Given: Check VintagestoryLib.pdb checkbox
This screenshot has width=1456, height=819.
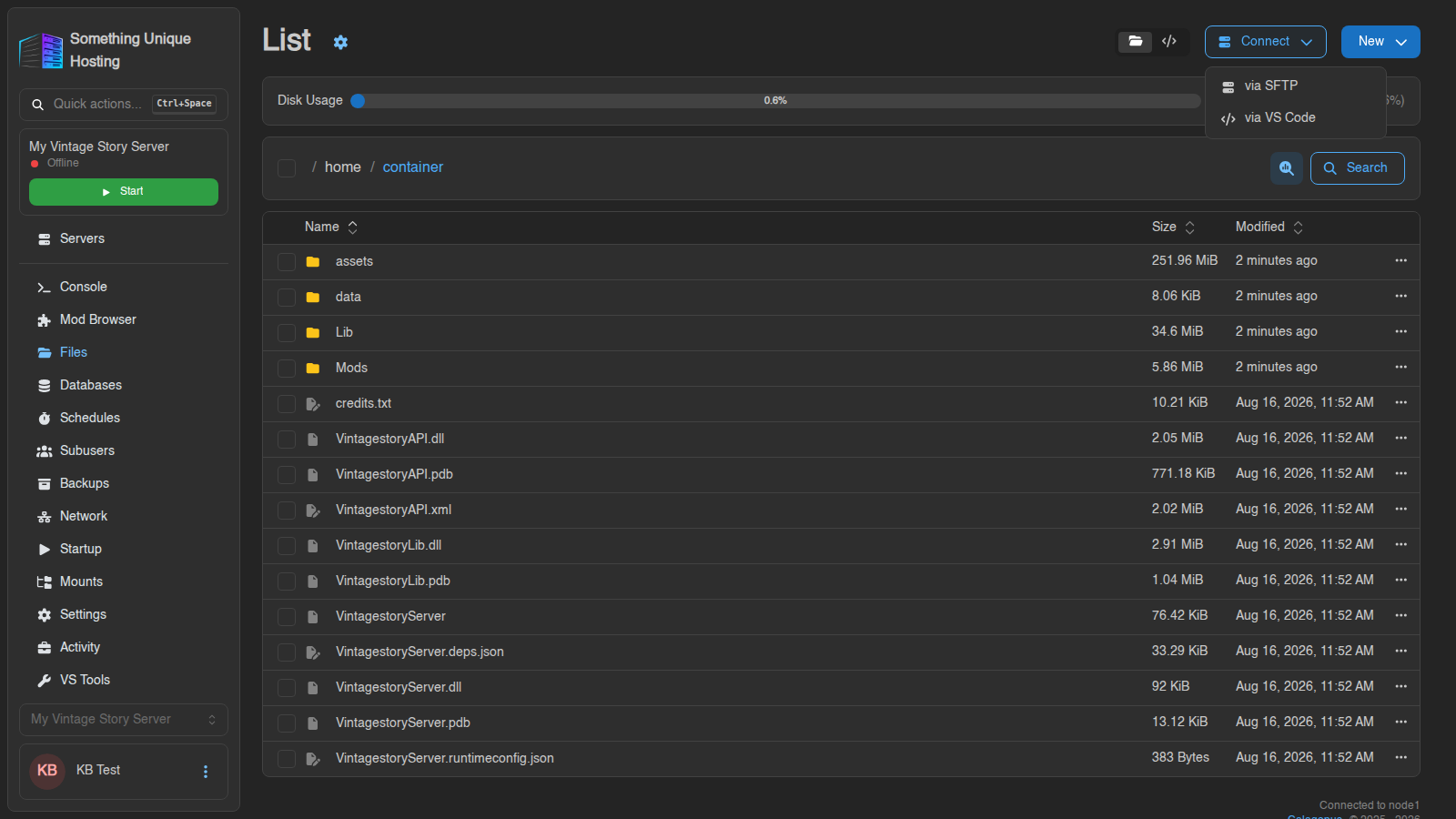Looking at the screenshot, I should point(287,581).
